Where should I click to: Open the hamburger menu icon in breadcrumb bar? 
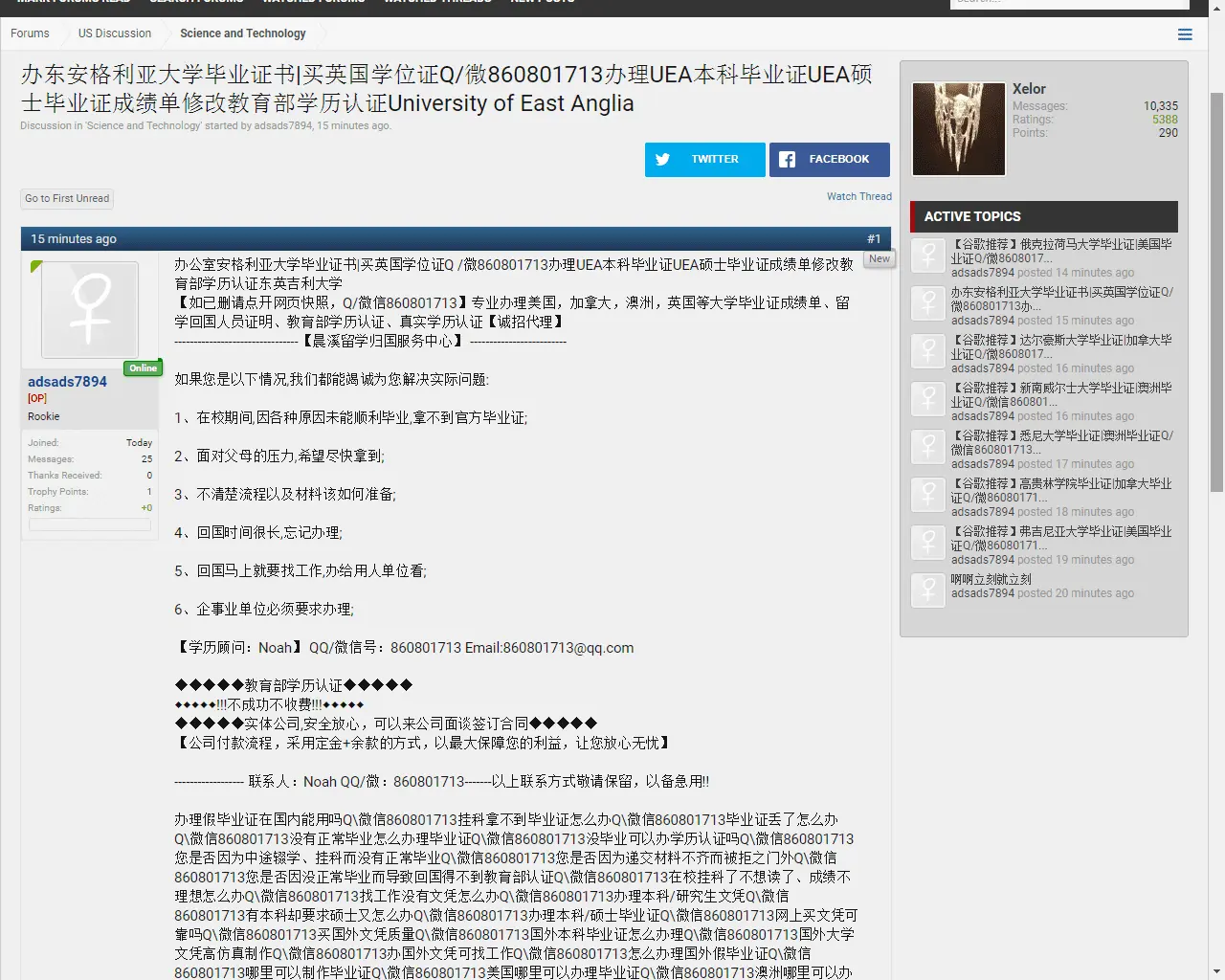click(x=1185, y=34)
